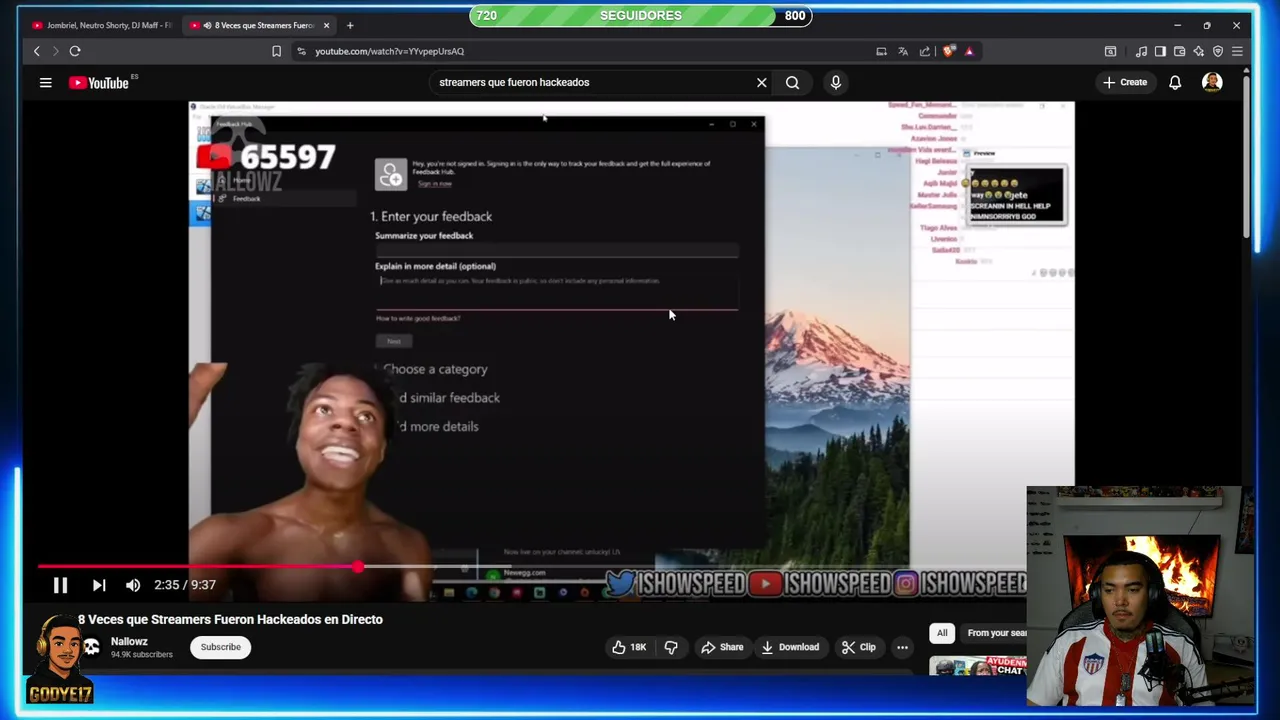Go forward in browser history
The image size is (1280, 720).
pyautogui.click(x=55, y=51)
